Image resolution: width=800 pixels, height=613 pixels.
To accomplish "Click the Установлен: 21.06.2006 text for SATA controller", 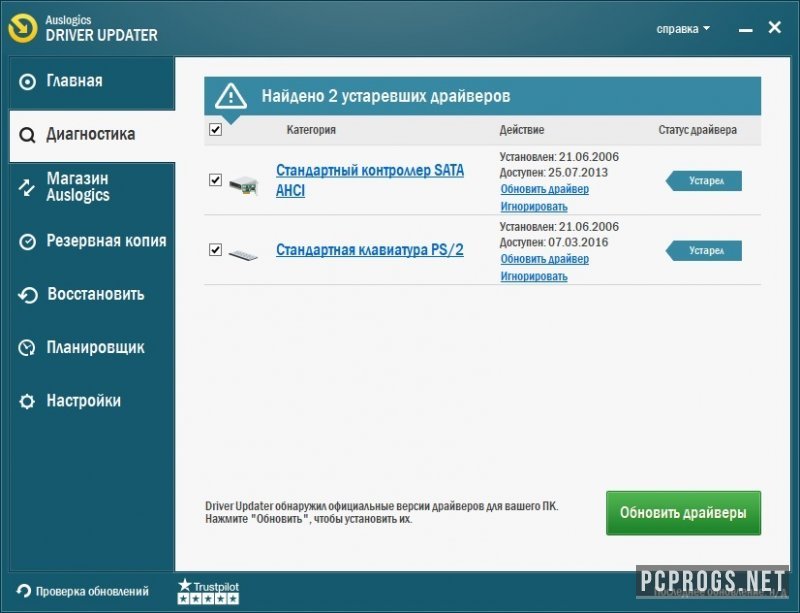I will (x=559, y=157).
